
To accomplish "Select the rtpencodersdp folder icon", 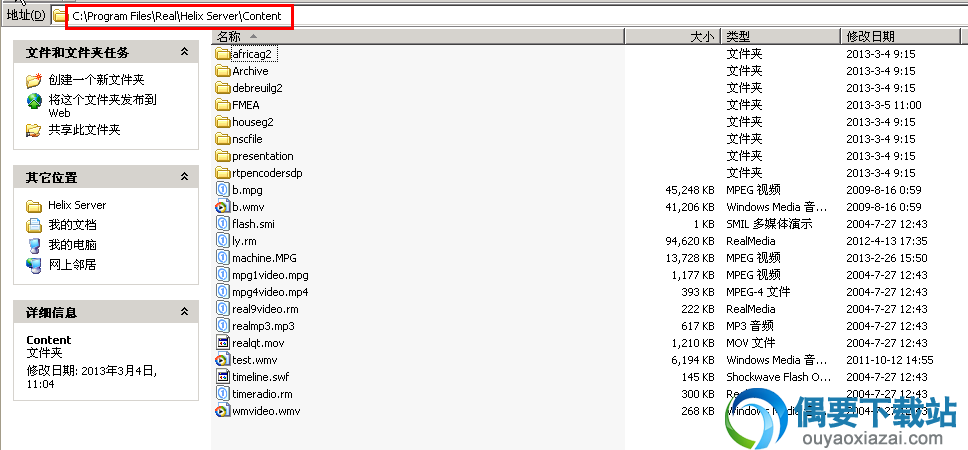I will (x=222, y=173).
